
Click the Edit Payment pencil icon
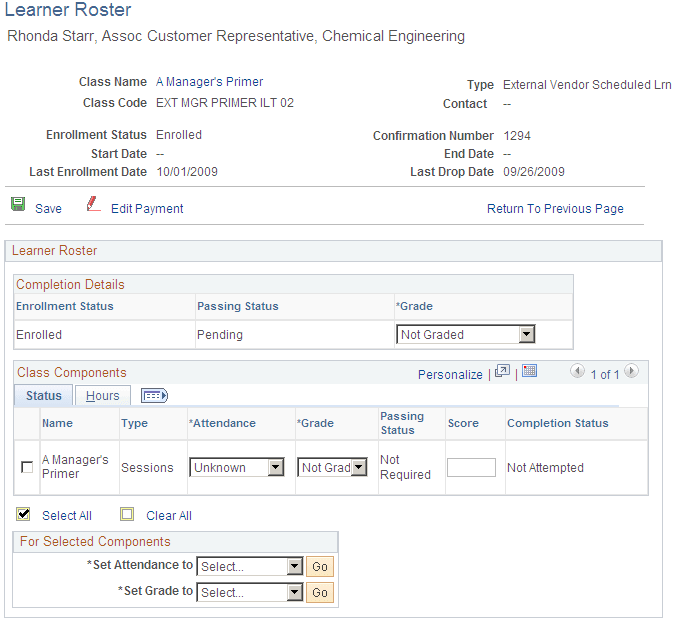coord(94,204)
